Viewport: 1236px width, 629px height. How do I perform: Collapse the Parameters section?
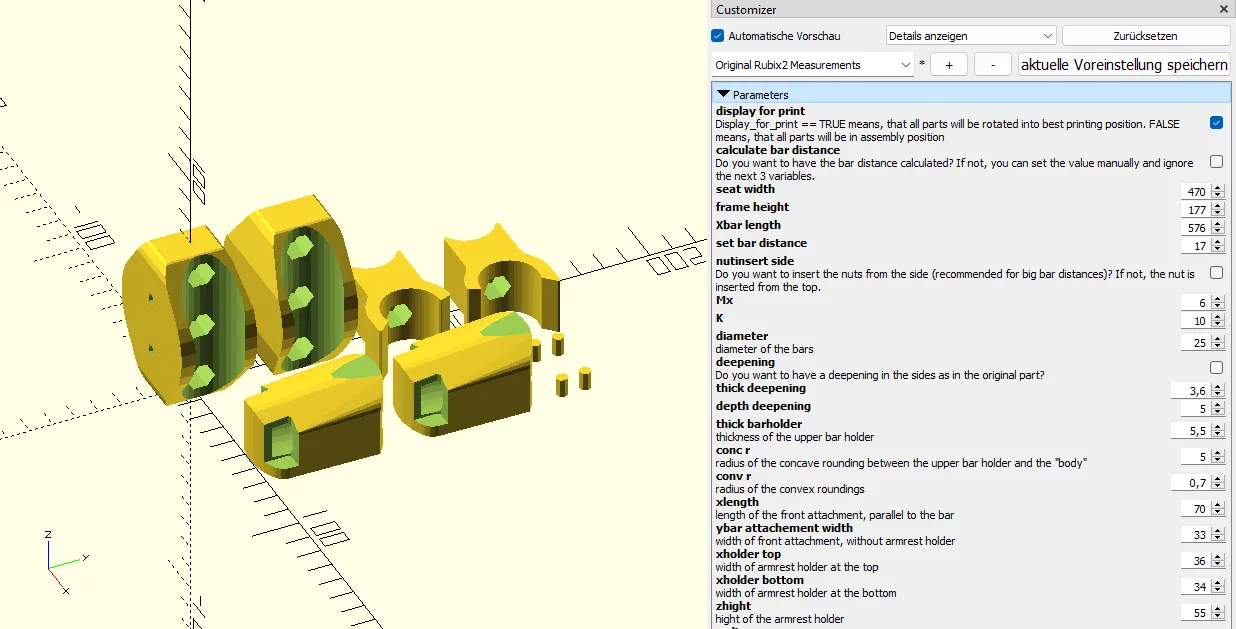pos(724,94)
